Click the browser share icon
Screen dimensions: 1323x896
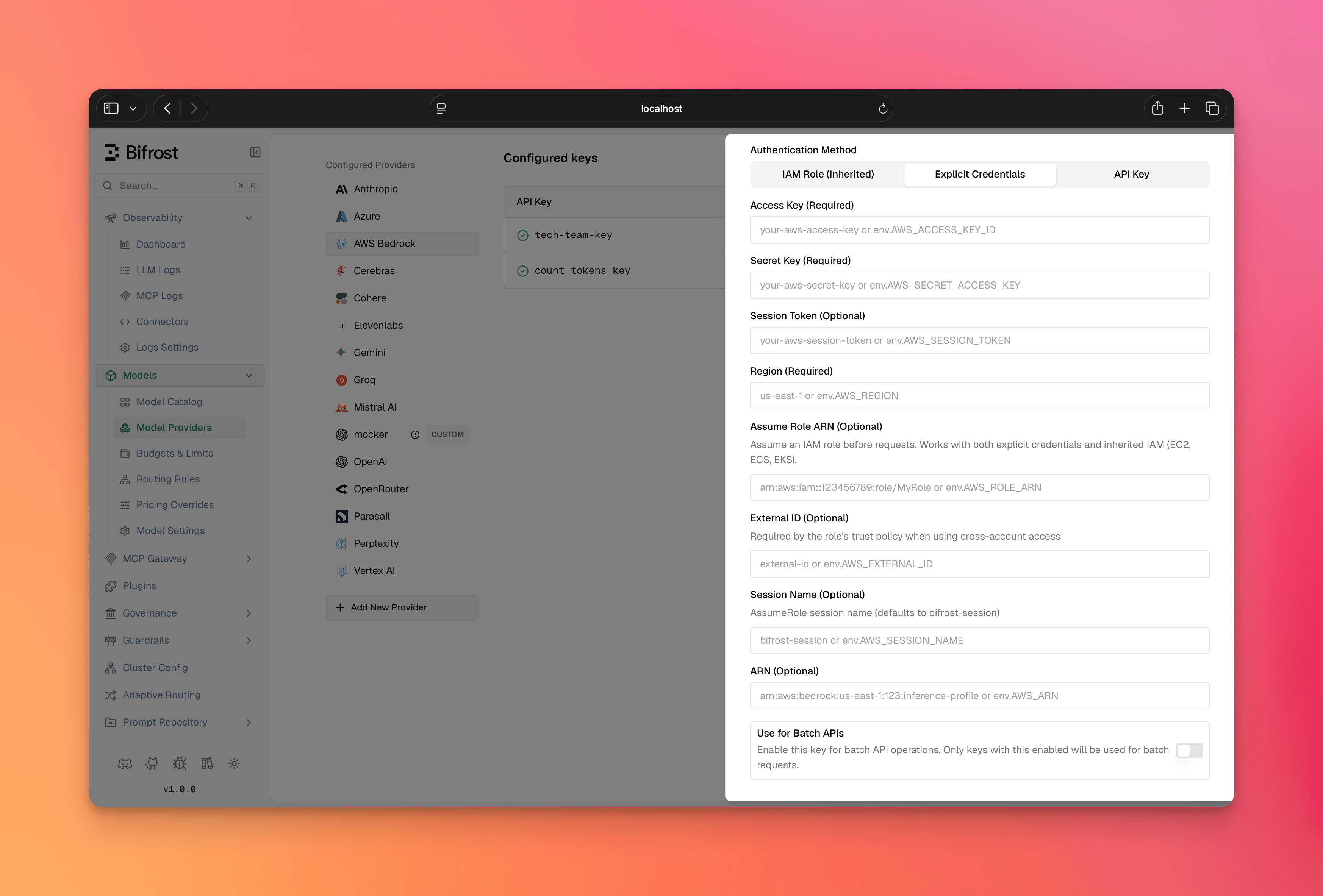(x=1157, y=108)
